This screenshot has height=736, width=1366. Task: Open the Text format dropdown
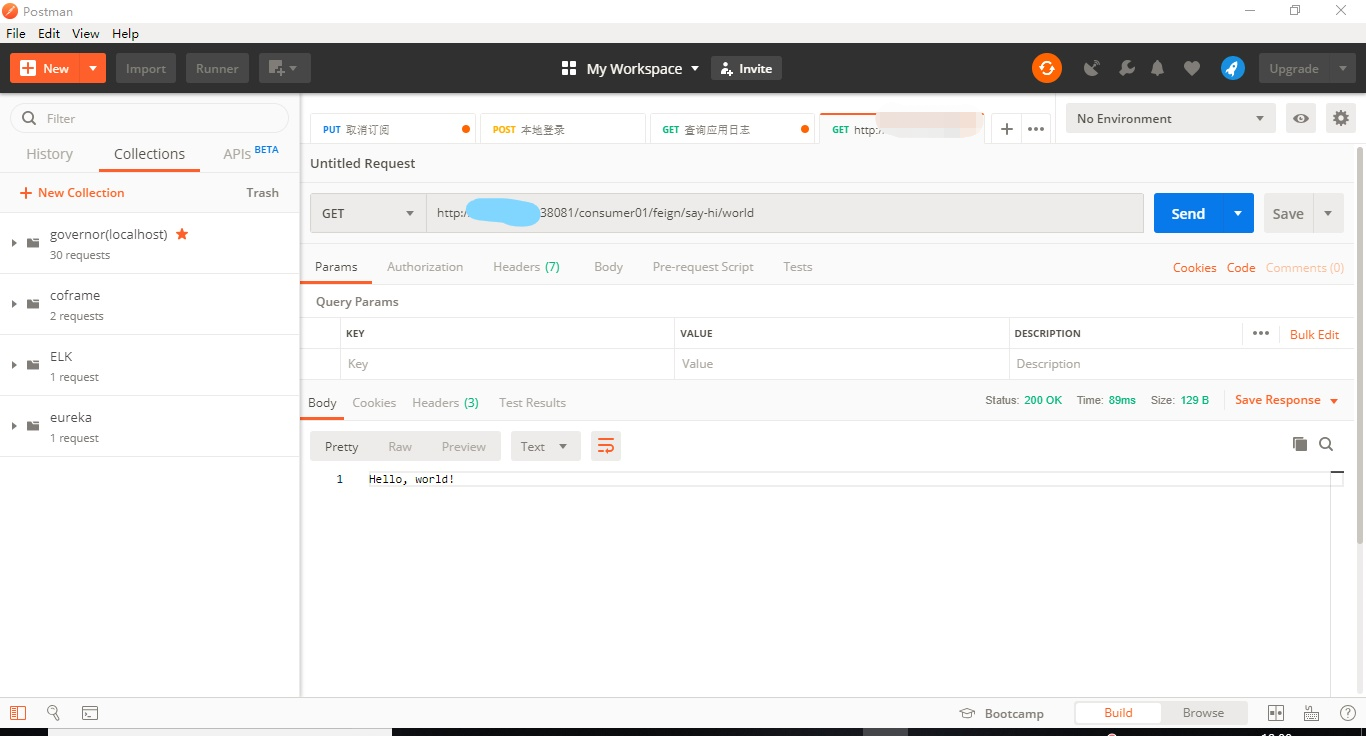545,446
